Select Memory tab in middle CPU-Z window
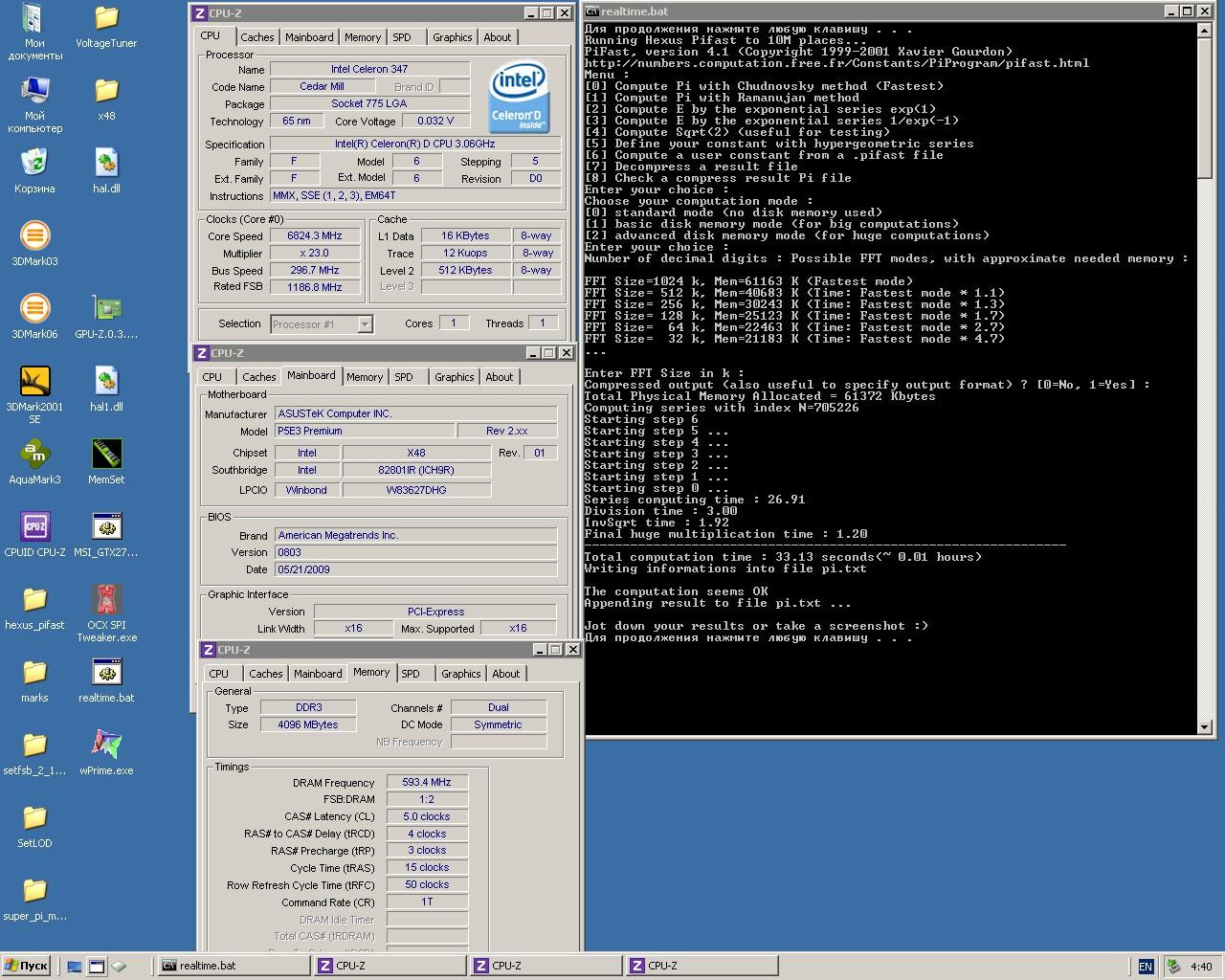Image resolution: width=1225 pixels, height=980 pixels. click(364, 377)
